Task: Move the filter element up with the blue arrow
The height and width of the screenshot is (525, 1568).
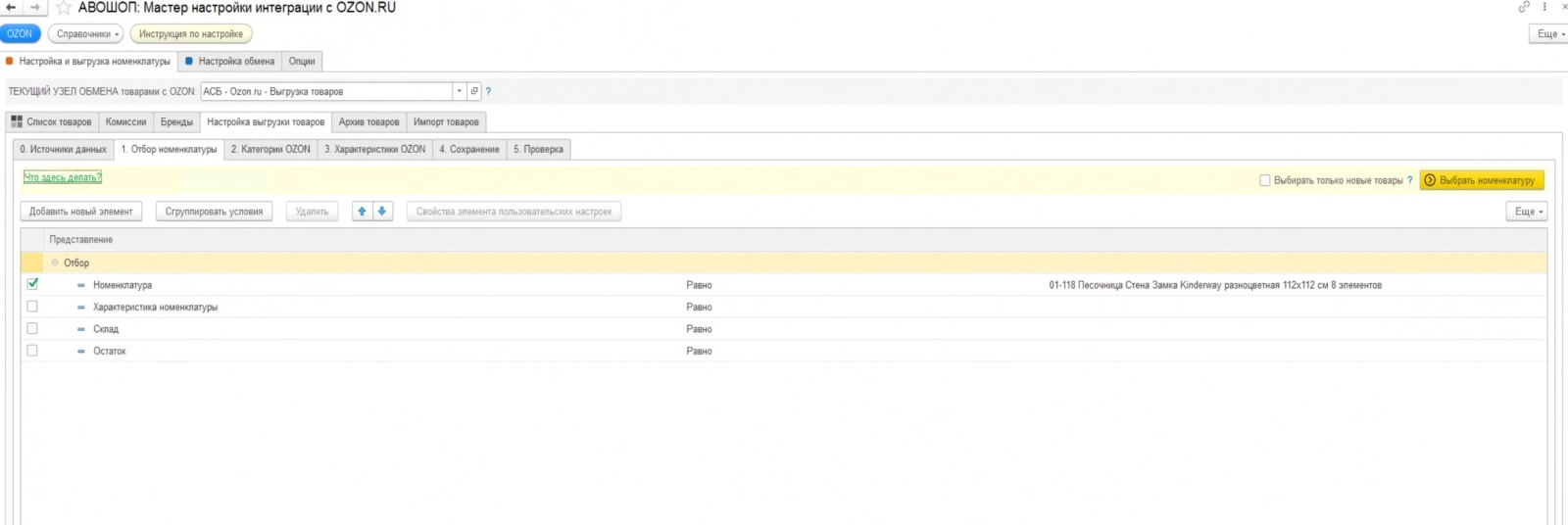Action: pyautogui.click(x=362, y=211)
